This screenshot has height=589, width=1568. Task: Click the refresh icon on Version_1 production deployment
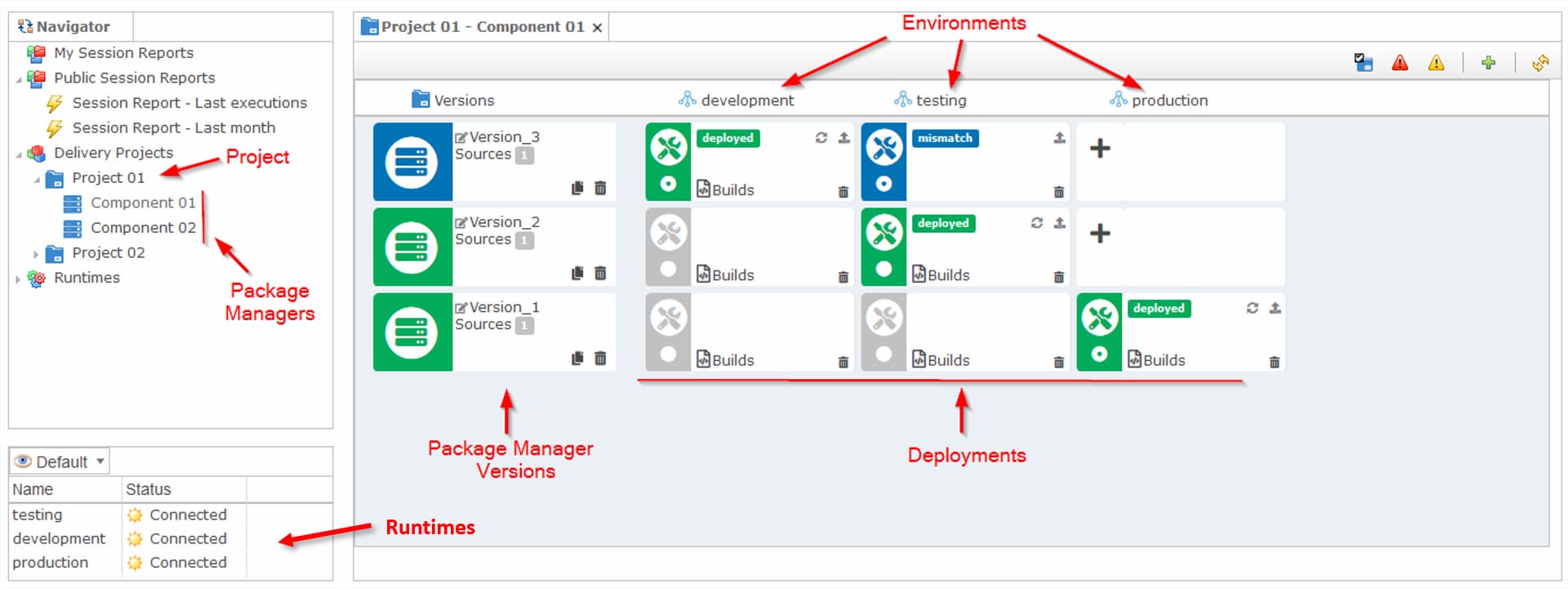point(1252,308)
